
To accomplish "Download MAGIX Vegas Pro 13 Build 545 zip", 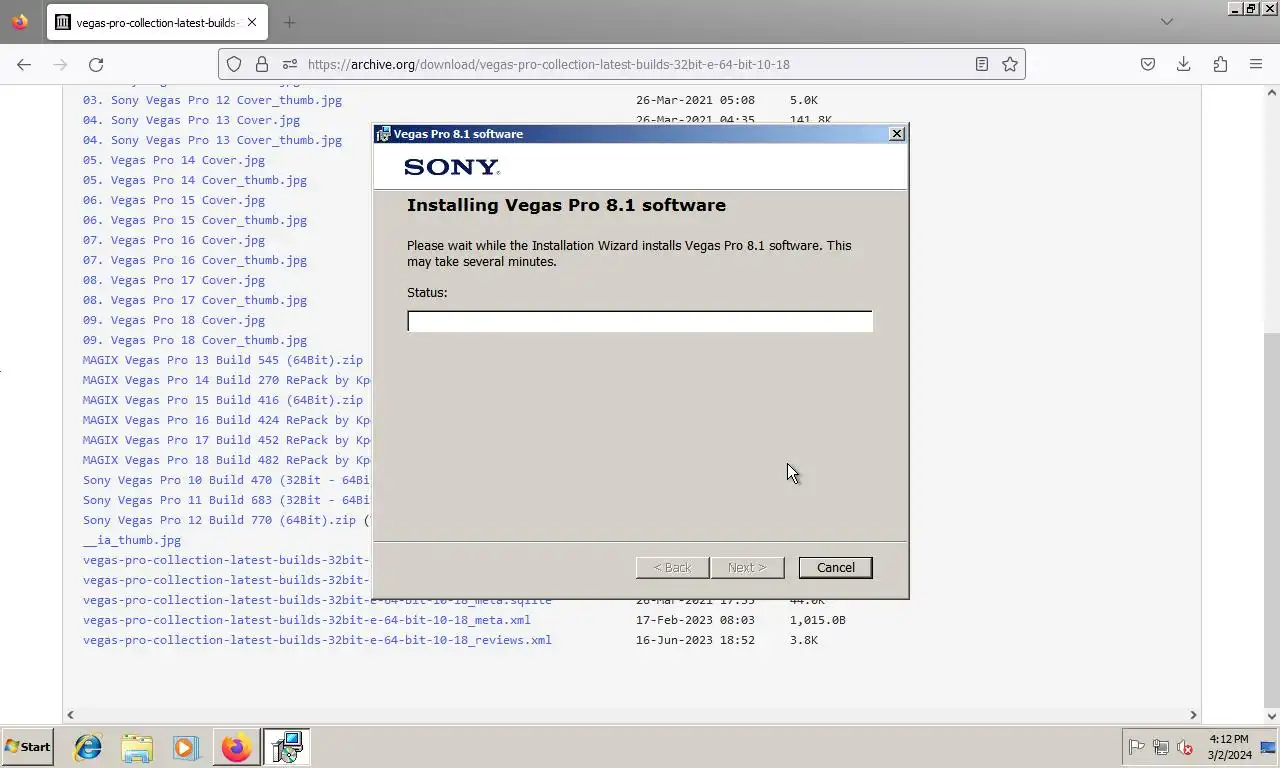I will tap(223, 360).
